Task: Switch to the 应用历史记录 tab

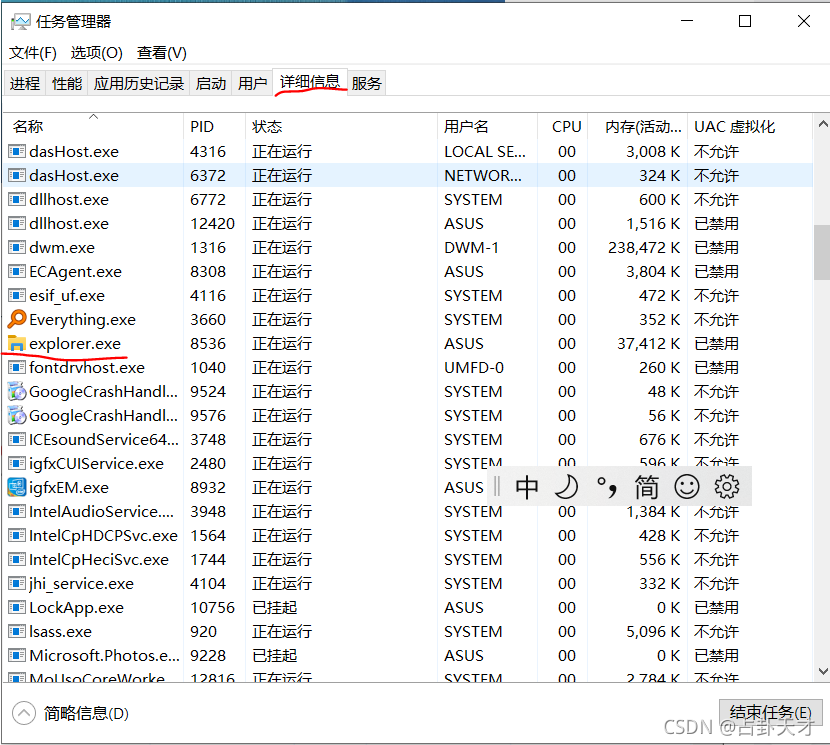Action: pos(139,83)
